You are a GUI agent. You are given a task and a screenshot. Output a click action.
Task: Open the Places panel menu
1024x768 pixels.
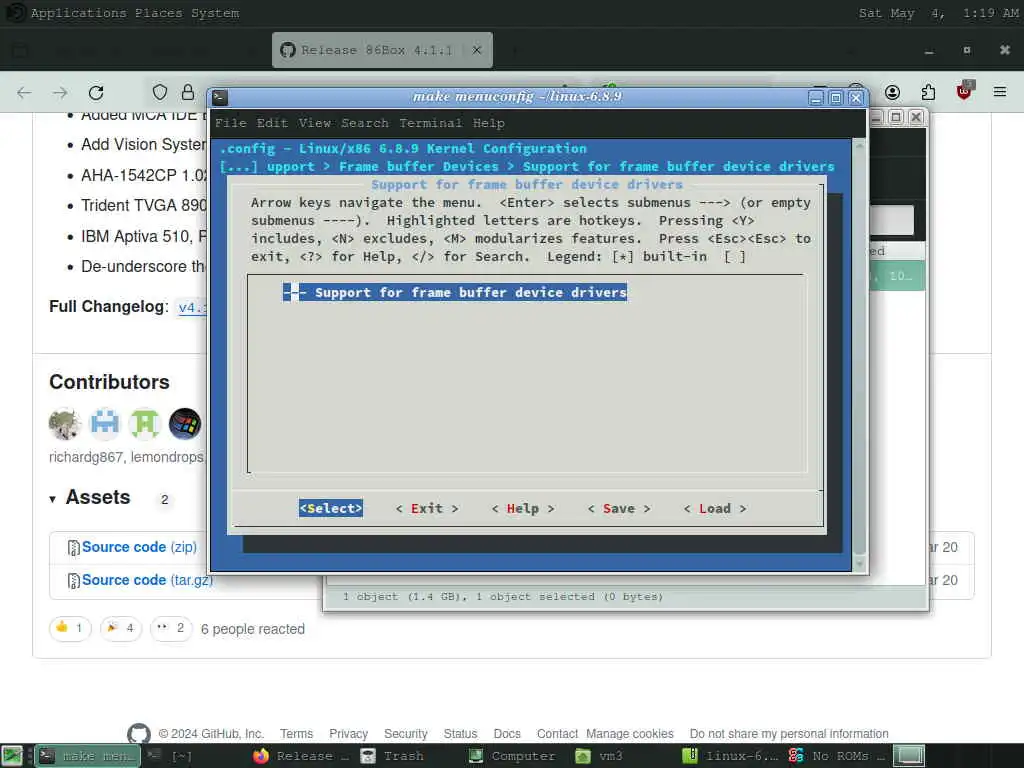pyautogui.click(x=159, y=12)
